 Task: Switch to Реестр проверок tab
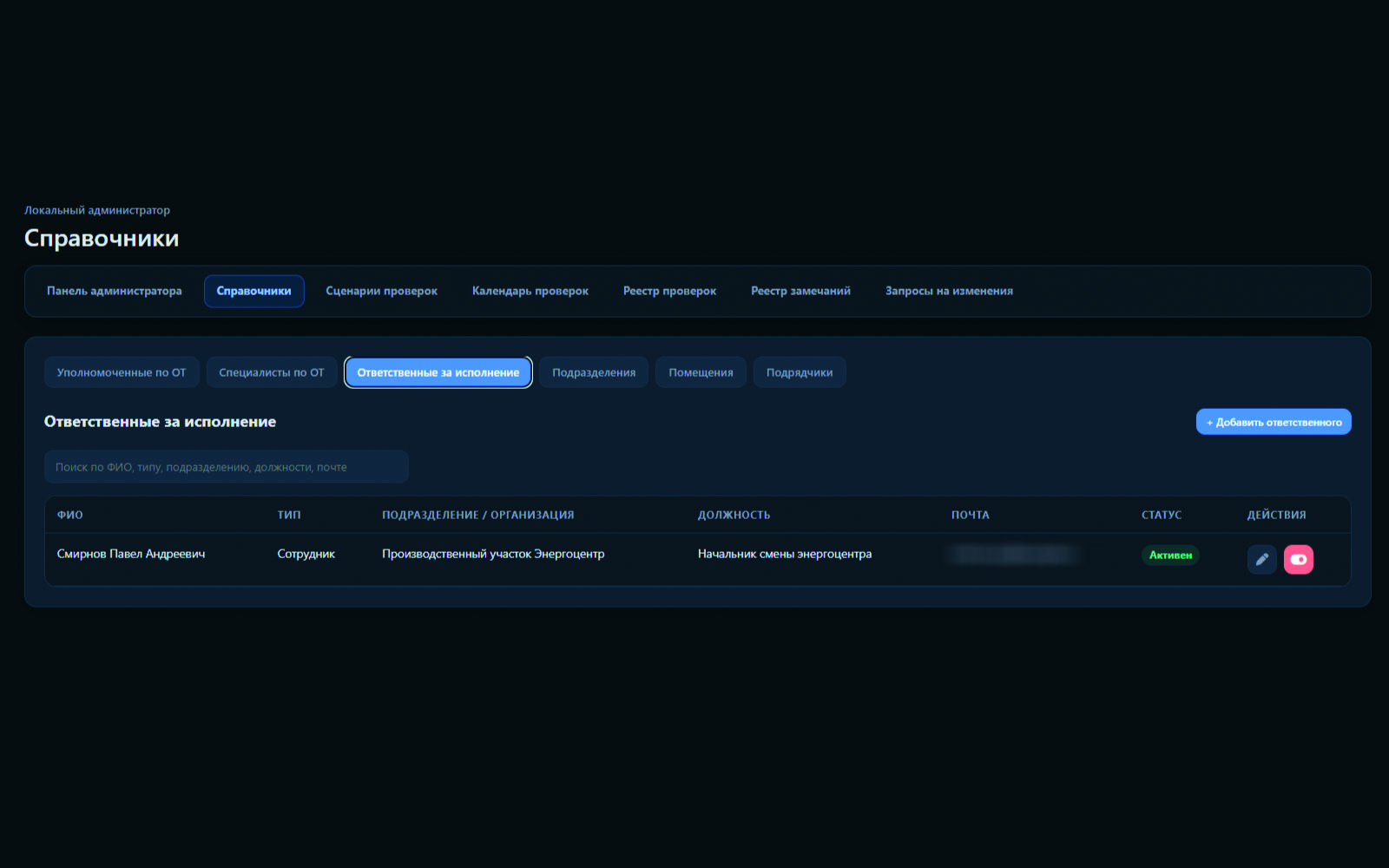pos(669,292)
